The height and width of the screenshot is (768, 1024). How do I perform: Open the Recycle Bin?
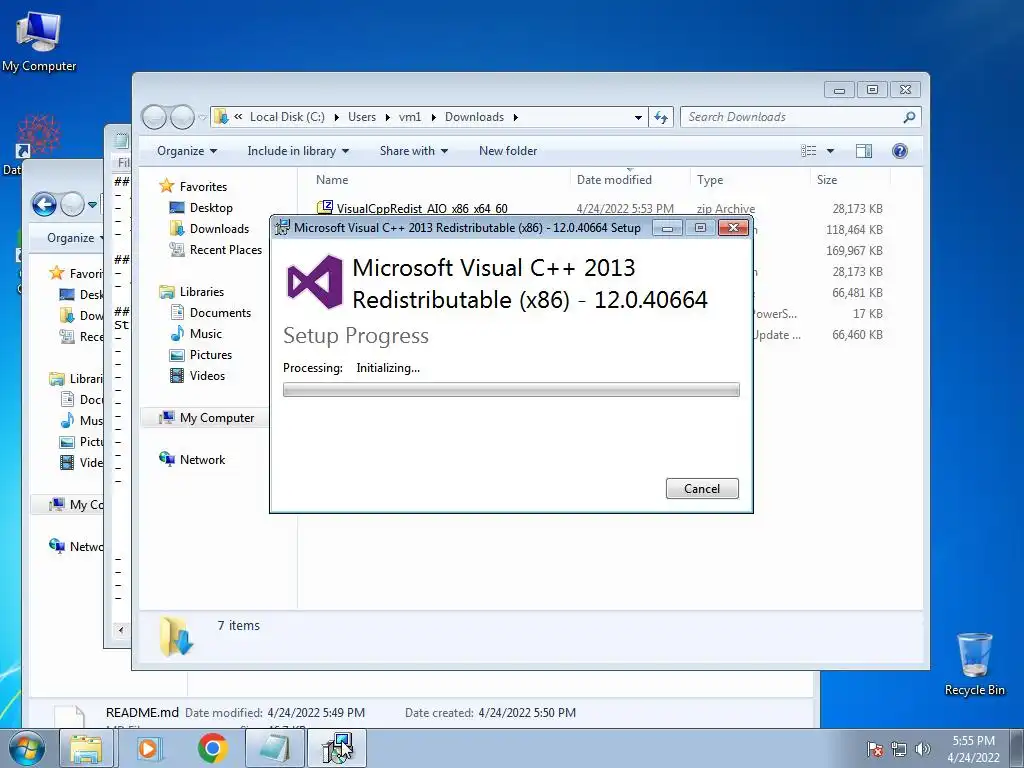[974, 664]
